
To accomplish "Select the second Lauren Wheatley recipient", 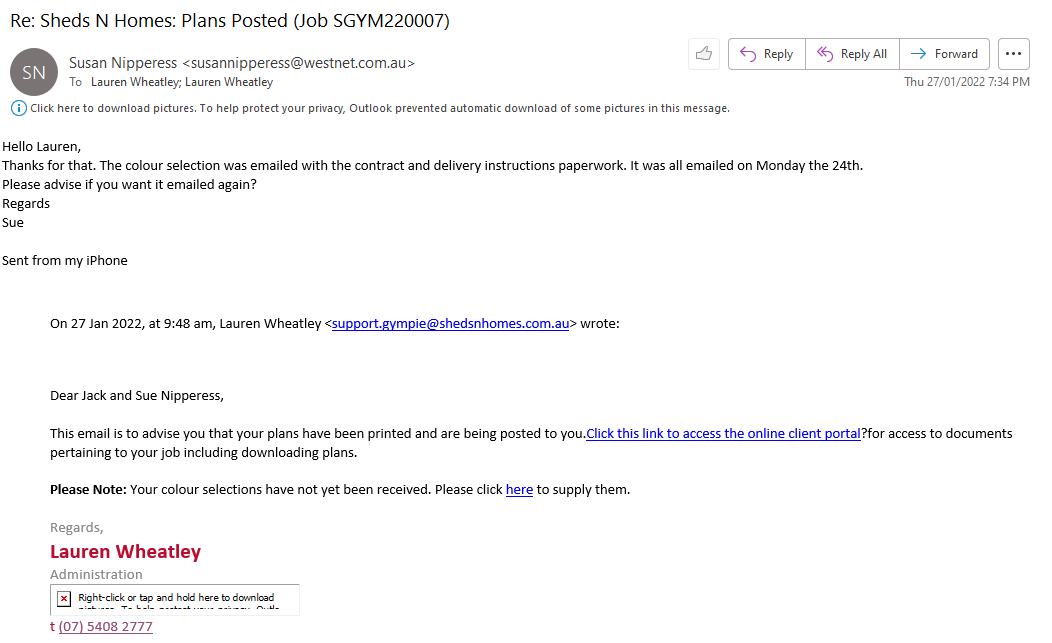I will click(228, 82).
